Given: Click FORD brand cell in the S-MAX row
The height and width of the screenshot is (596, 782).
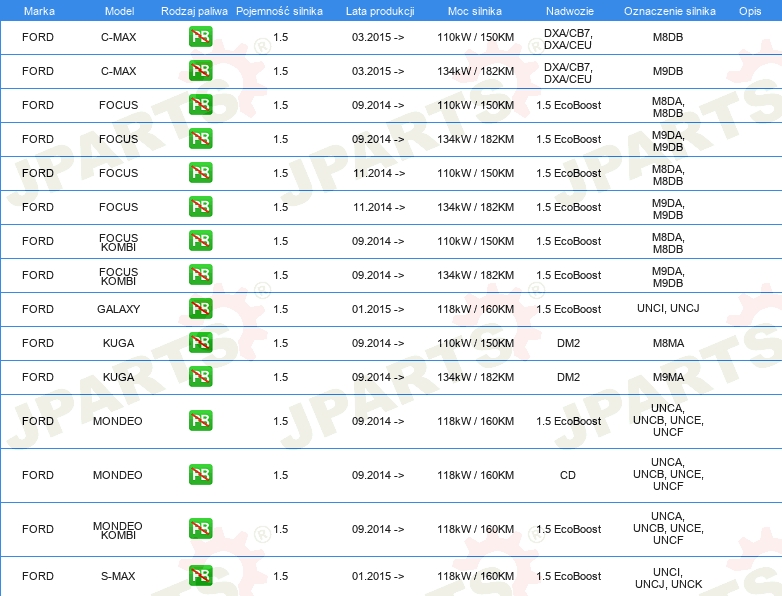Looking at the screenshot, I should [38, 576].
